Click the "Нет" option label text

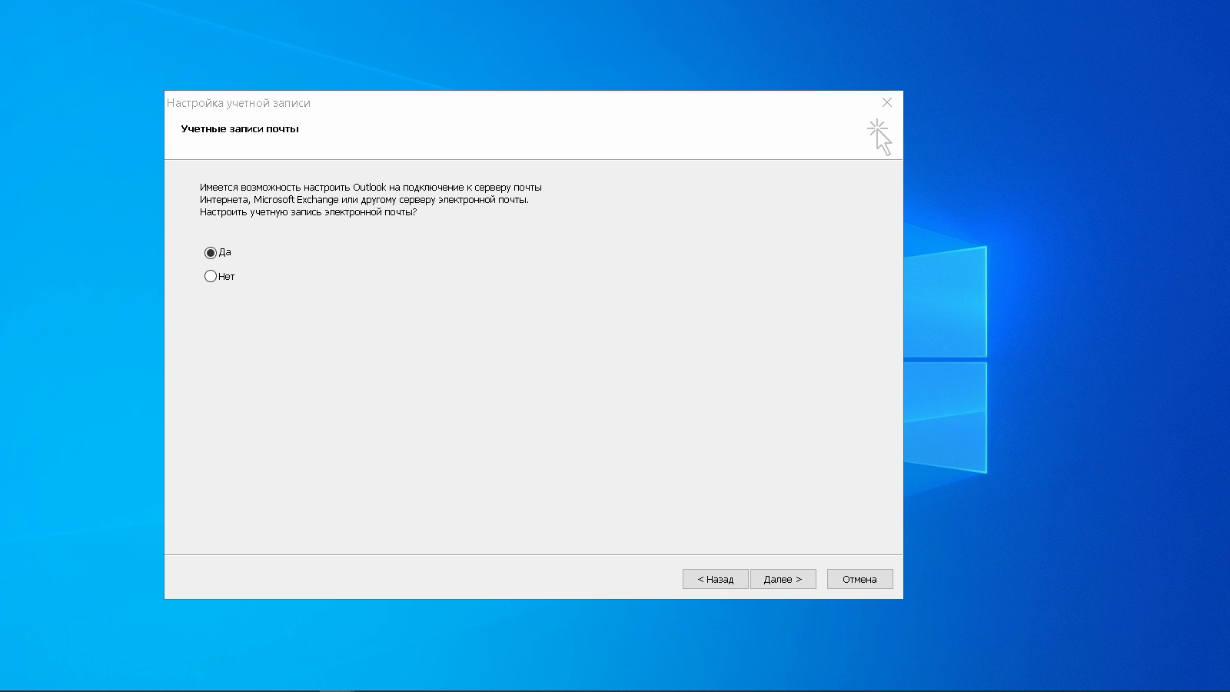(227, 277)
